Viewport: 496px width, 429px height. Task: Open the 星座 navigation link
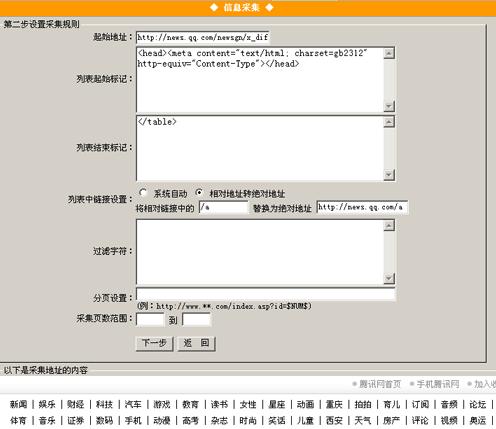[x=276, y=404]
